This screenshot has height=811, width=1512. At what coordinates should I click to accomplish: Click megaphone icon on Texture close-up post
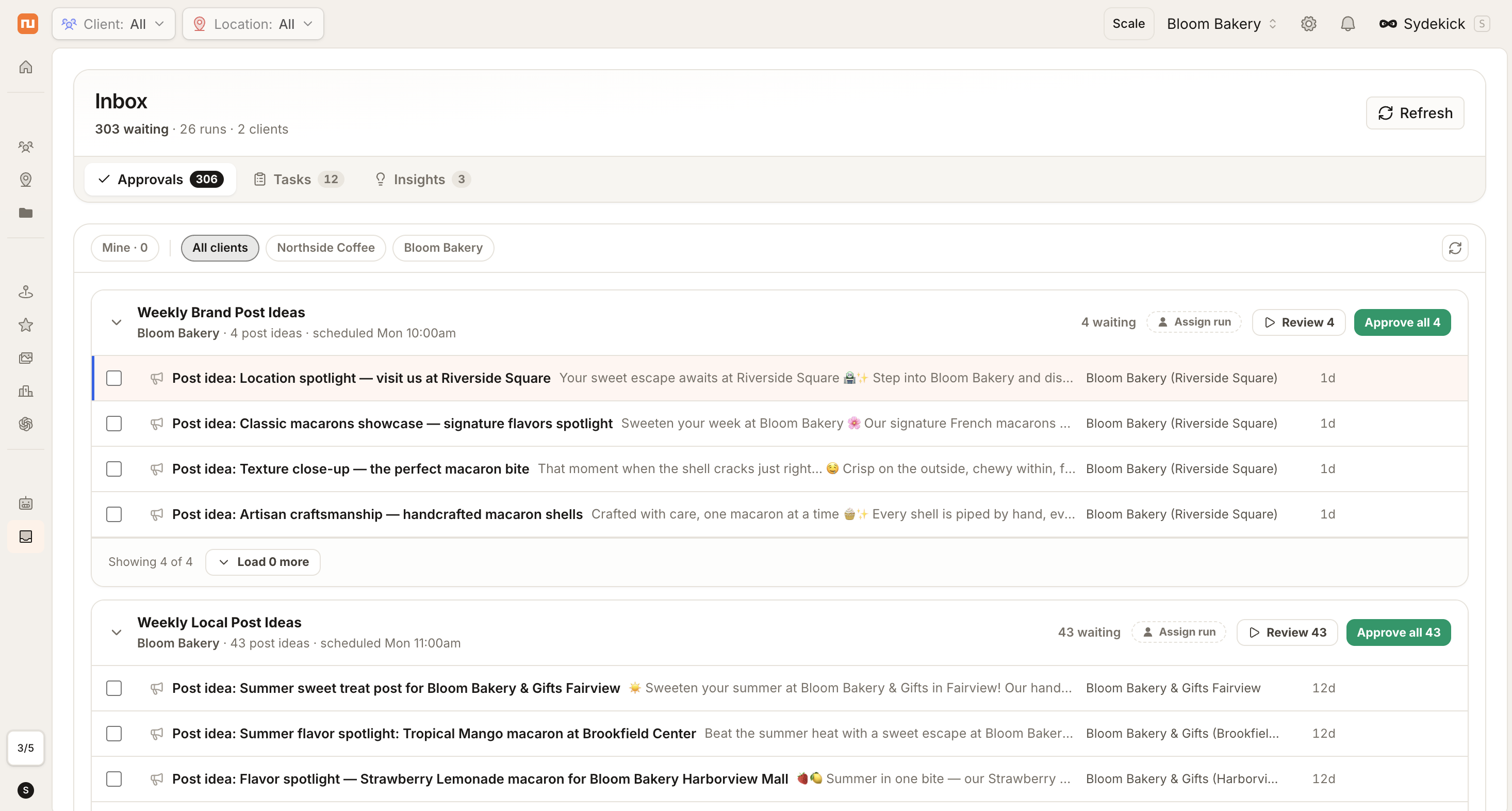[x=156, y=468]
